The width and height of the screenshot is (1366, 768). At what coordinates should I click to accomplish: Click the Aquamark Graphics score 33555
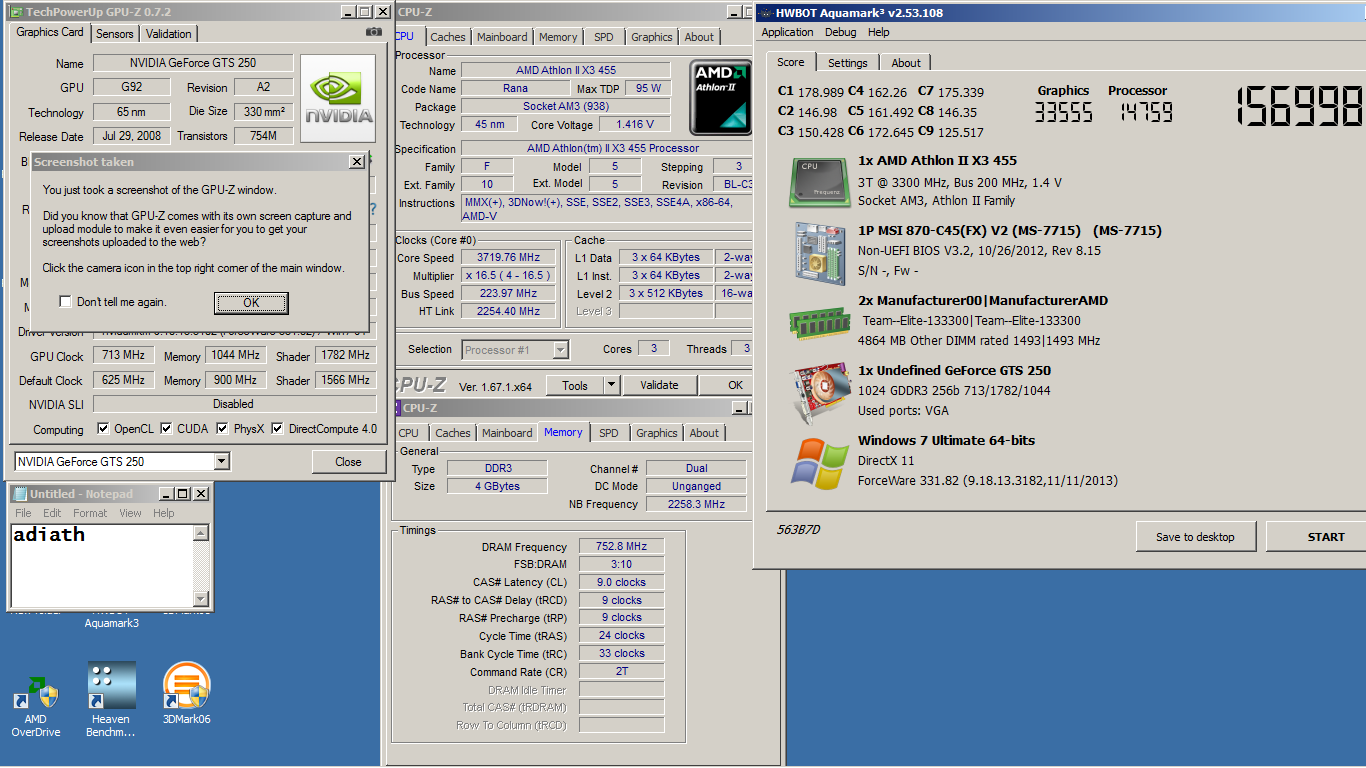[x=1063, y=112]
